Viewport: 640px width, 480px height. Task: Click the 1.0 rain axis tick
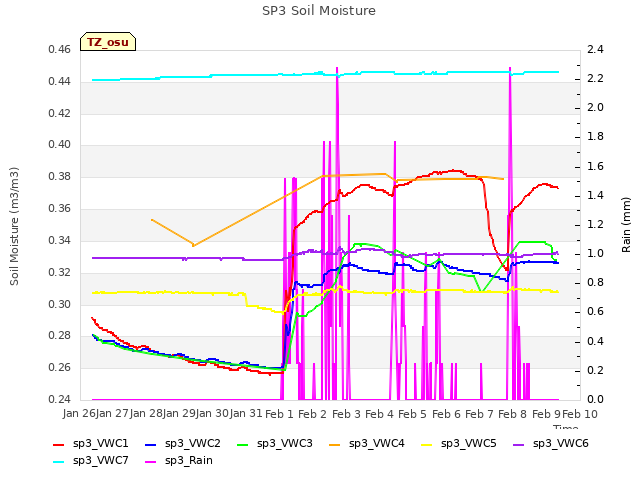[x=596, y=254]
